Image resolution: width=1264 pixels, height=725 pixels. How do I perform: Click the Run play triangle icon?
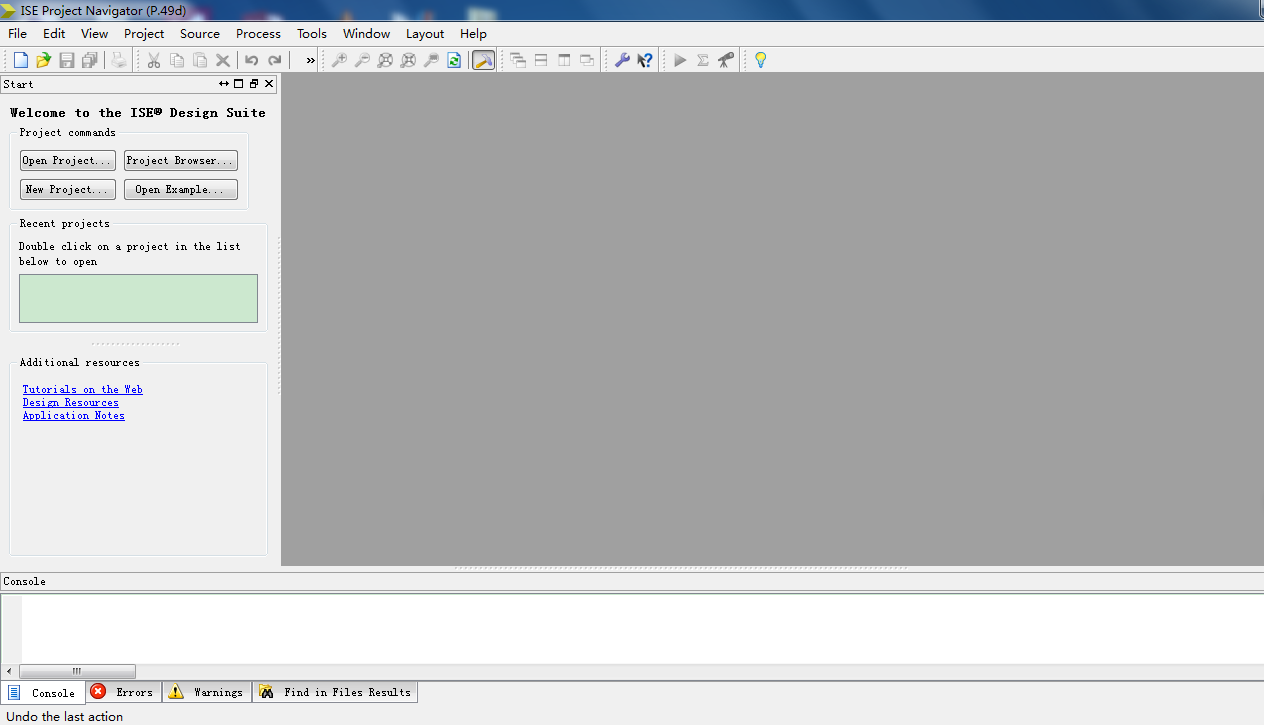[680, 60]
